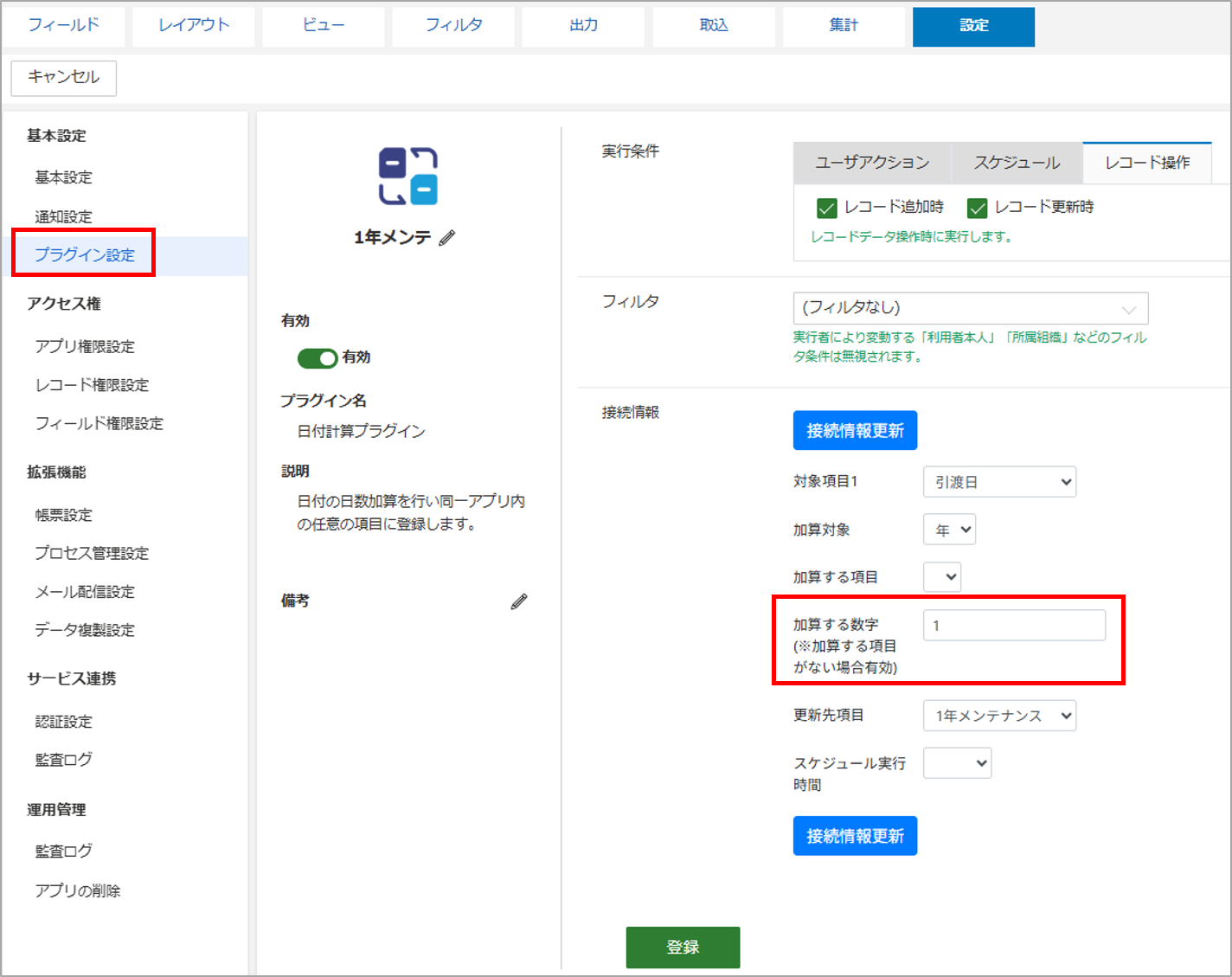This screenshot has width=1232, height=977.
Task: Click the 加算する数字 input field
Action: [x=1015, y=625]
